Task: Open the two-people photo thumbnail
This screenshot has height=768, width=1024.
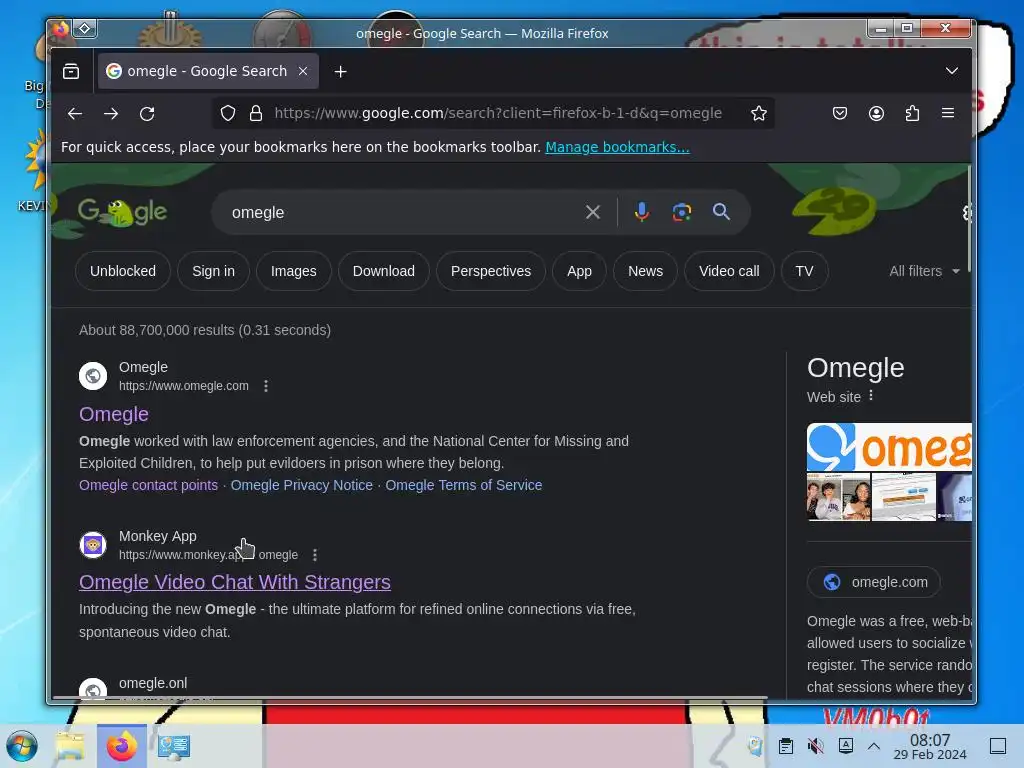Action: tap(839, 498)
